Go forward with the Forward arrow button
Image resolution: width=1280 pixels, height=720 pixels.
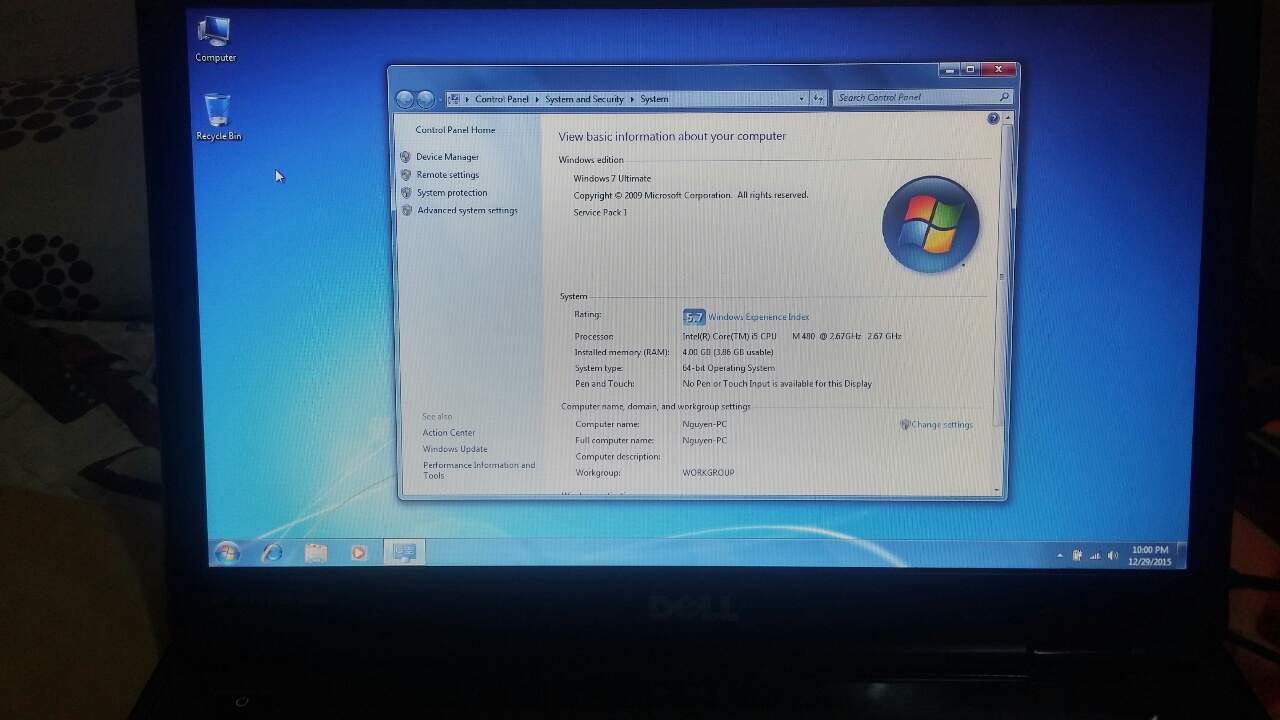[425, 99]
